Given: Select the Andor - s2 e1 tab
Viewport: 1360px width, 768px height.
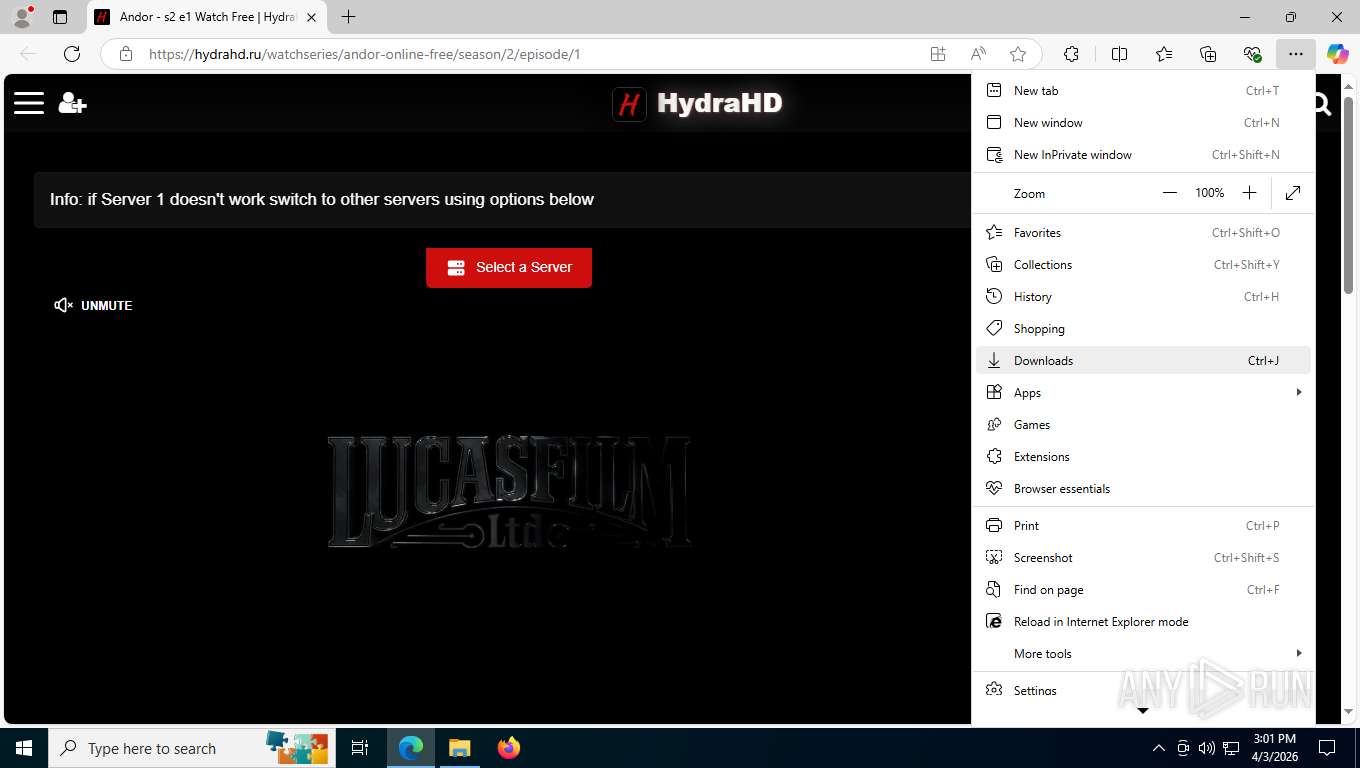Looking at the screenshot, I should (207, 17).
